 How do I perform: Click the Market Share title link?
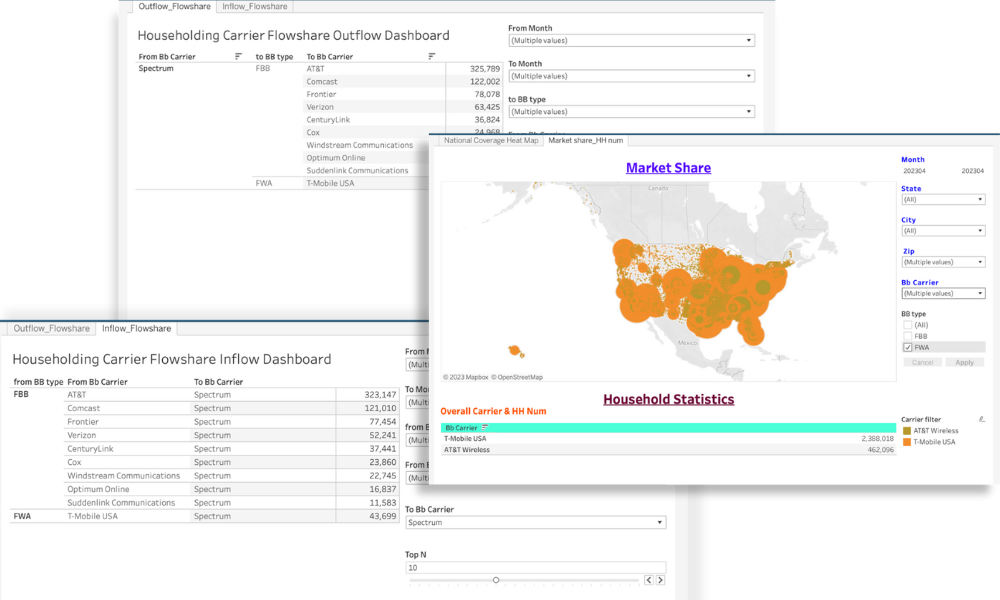pos(668,168)
